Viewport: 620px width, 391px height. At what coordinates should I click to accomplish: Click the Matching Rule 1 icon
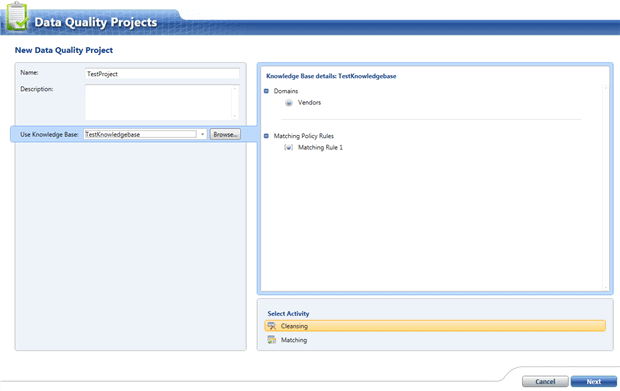pyautogui.click(x=289, y=147)
